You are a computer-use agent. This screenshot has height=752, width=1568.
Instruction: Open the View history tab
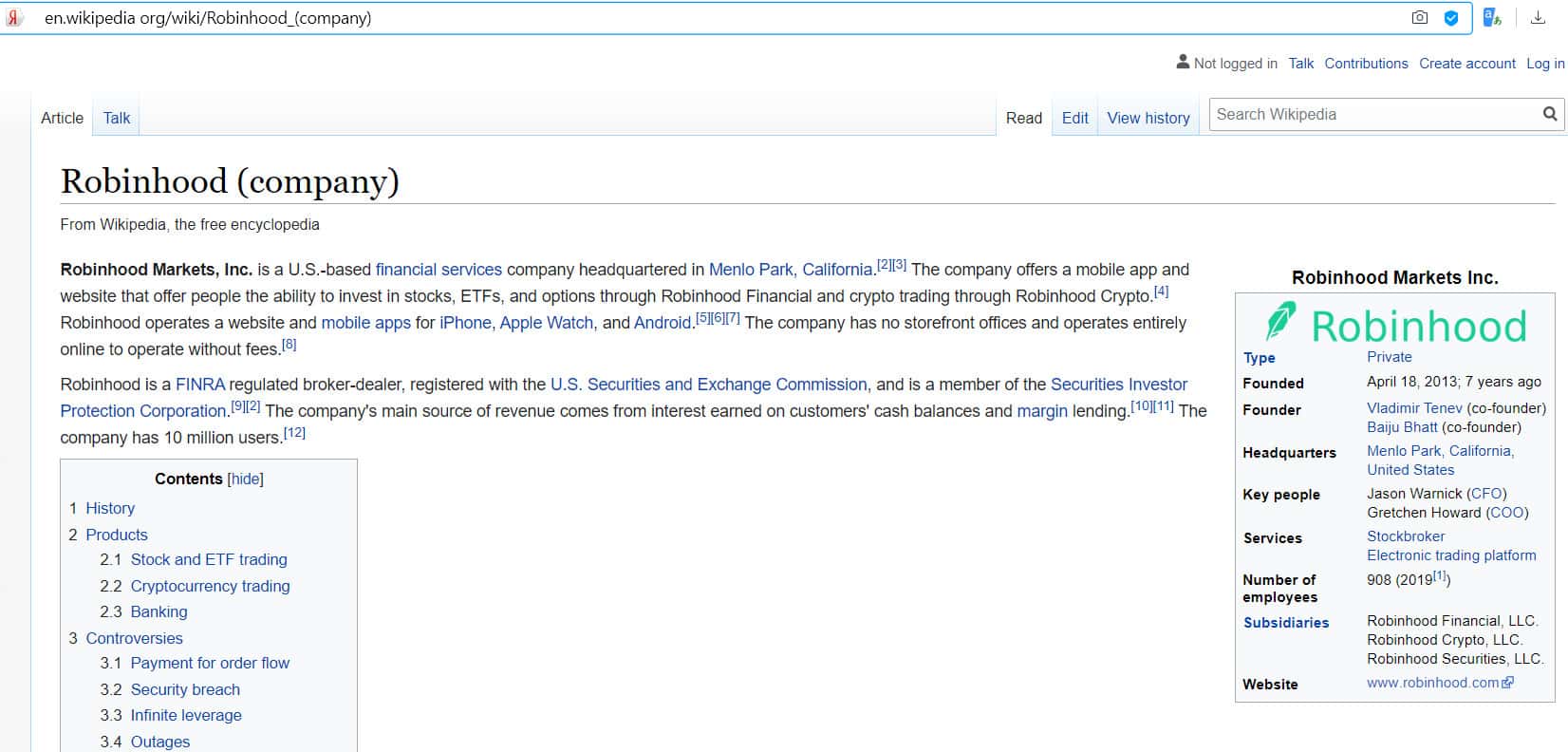pos(1148,118)
